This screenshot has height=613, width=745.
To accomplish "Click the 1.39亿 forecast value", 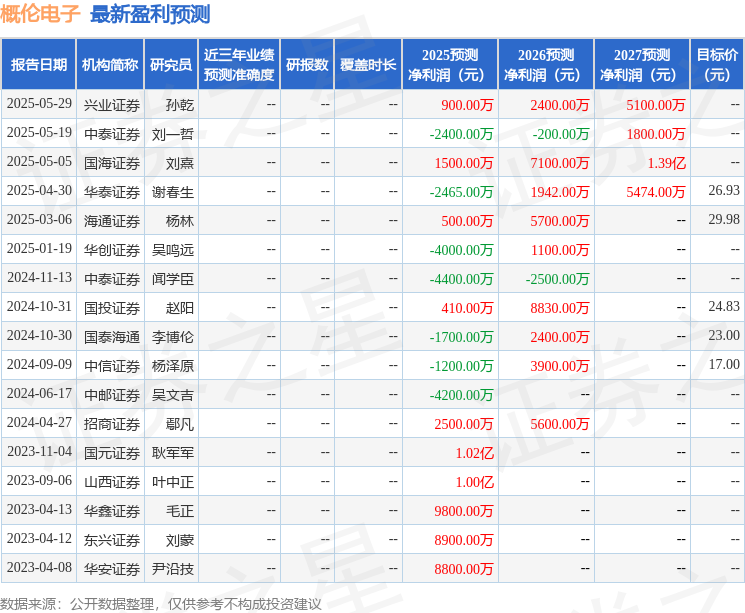I will (667, 163).
